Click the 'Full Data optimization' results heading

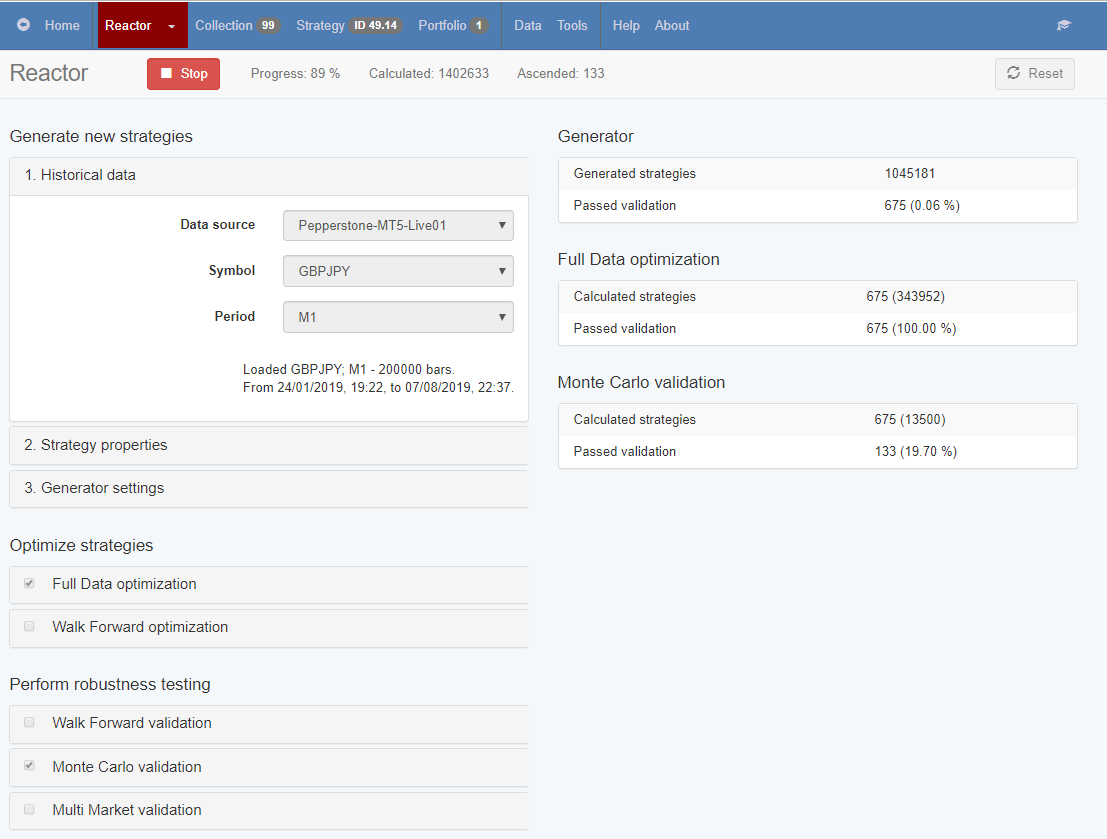tap(638, 259)
